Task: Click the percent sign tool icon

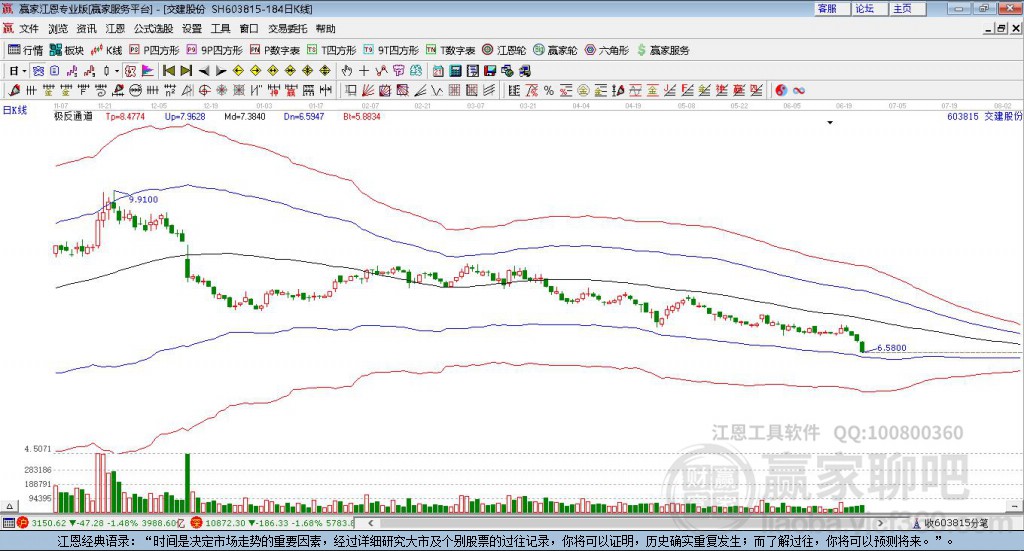Action: click(x=549, y=90)
